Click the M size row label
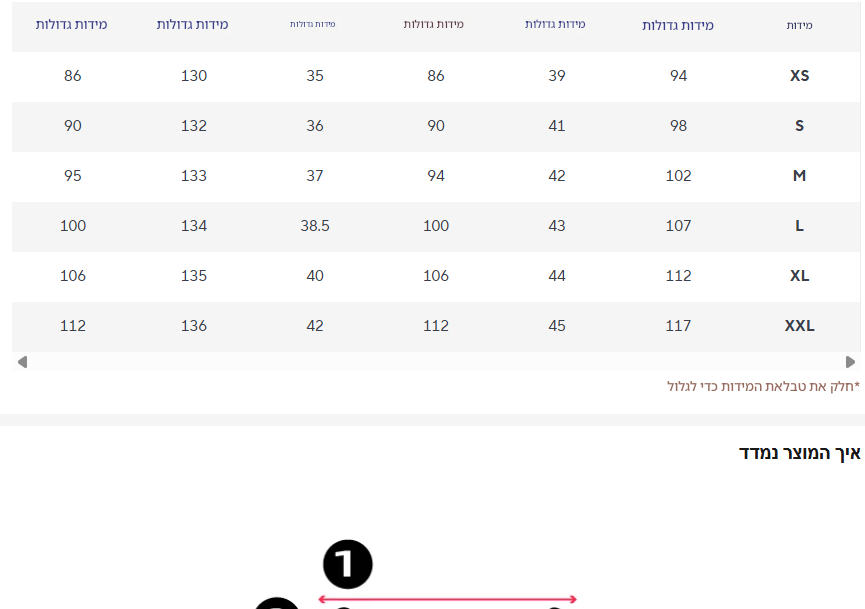865x609 pixels. pyautogui.click(x=799, y=176)
